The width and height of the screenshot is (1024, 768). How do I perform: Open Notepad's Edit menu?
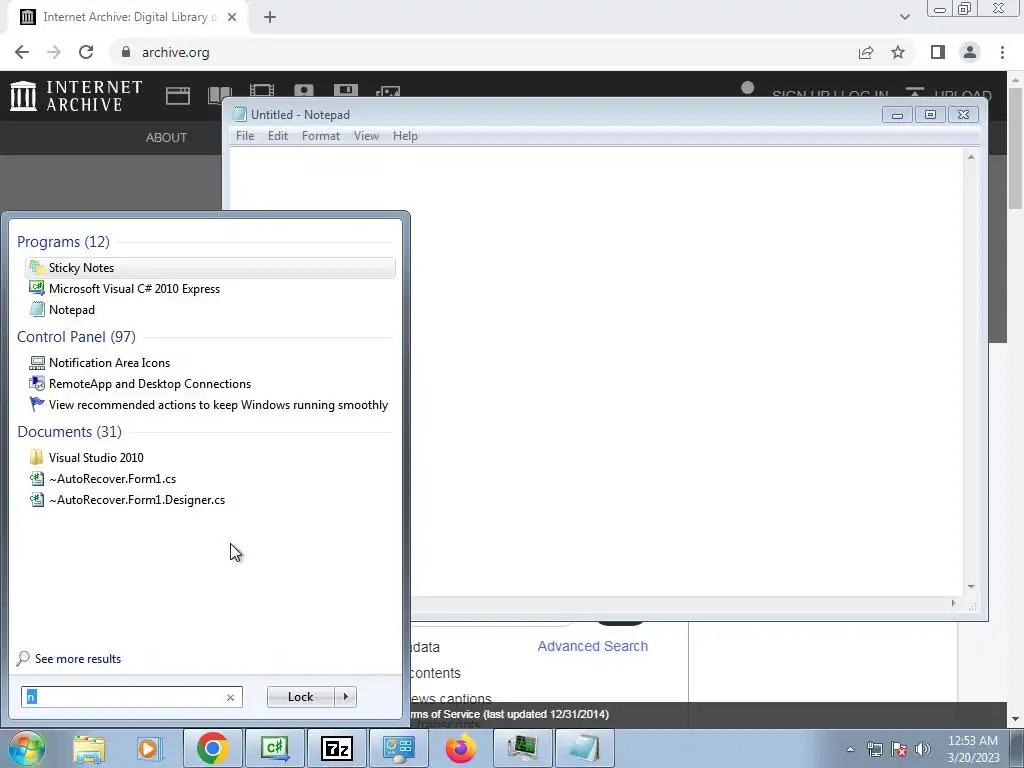[x=278, y=136]
